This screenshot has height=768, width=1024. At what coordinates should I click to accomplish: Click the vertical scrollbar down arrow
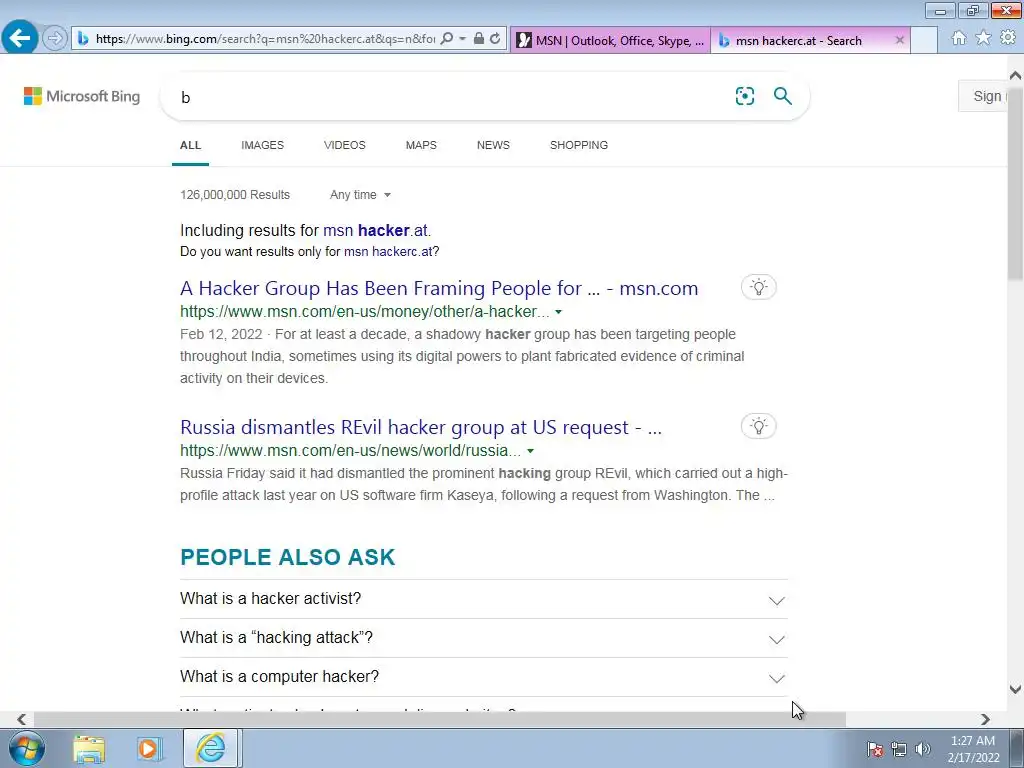[1015, 689]
